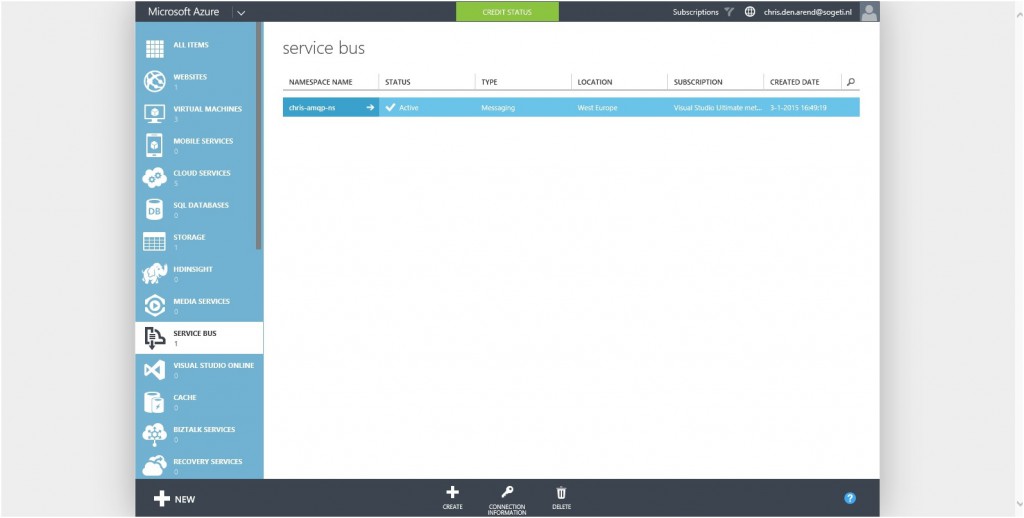Screen dimensions: 1024x518
Task: Open the Websites globe icon
Action: (x=155, y=81)
